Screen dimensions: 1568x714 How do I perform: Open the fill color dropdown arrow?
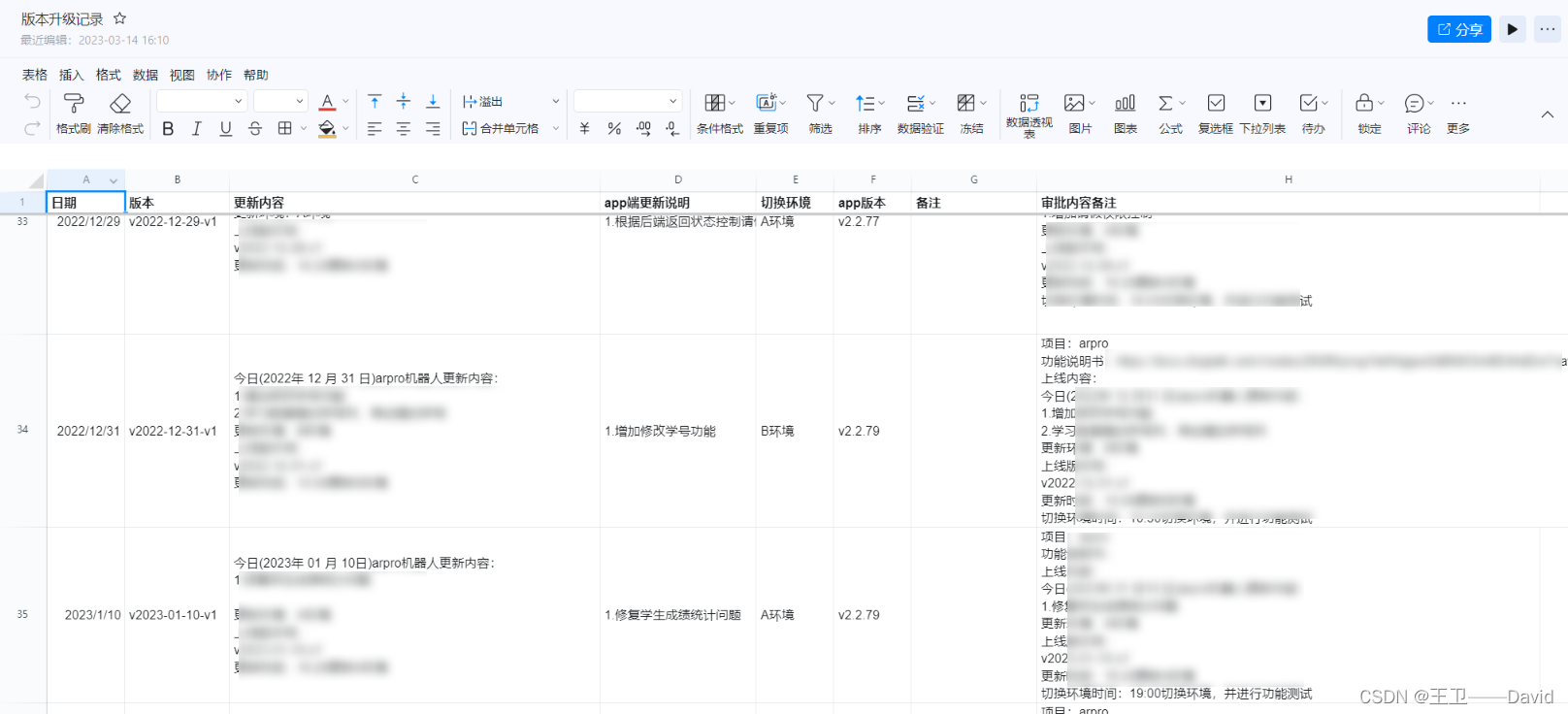(x=345, y=128)
